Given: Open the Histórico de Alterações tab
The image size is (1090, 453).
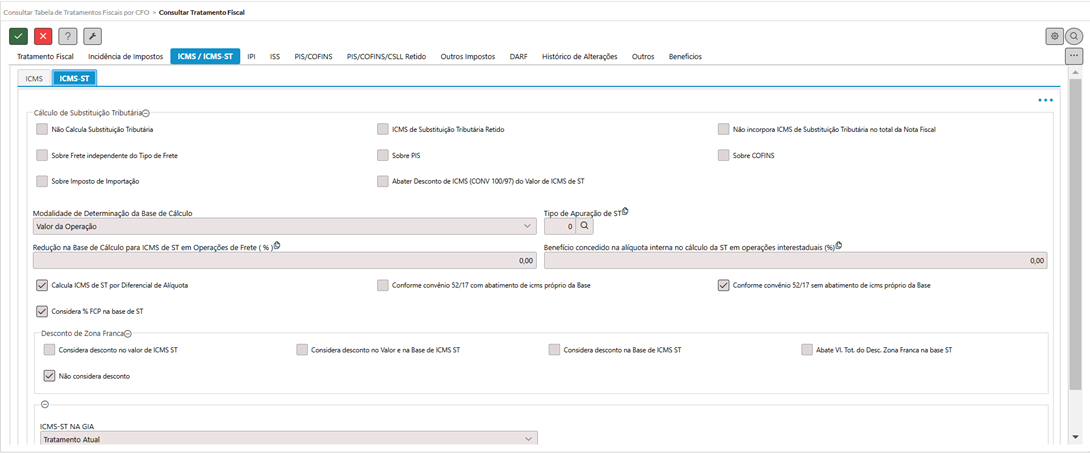Looking at the screenshot, I should click(579, 57).
